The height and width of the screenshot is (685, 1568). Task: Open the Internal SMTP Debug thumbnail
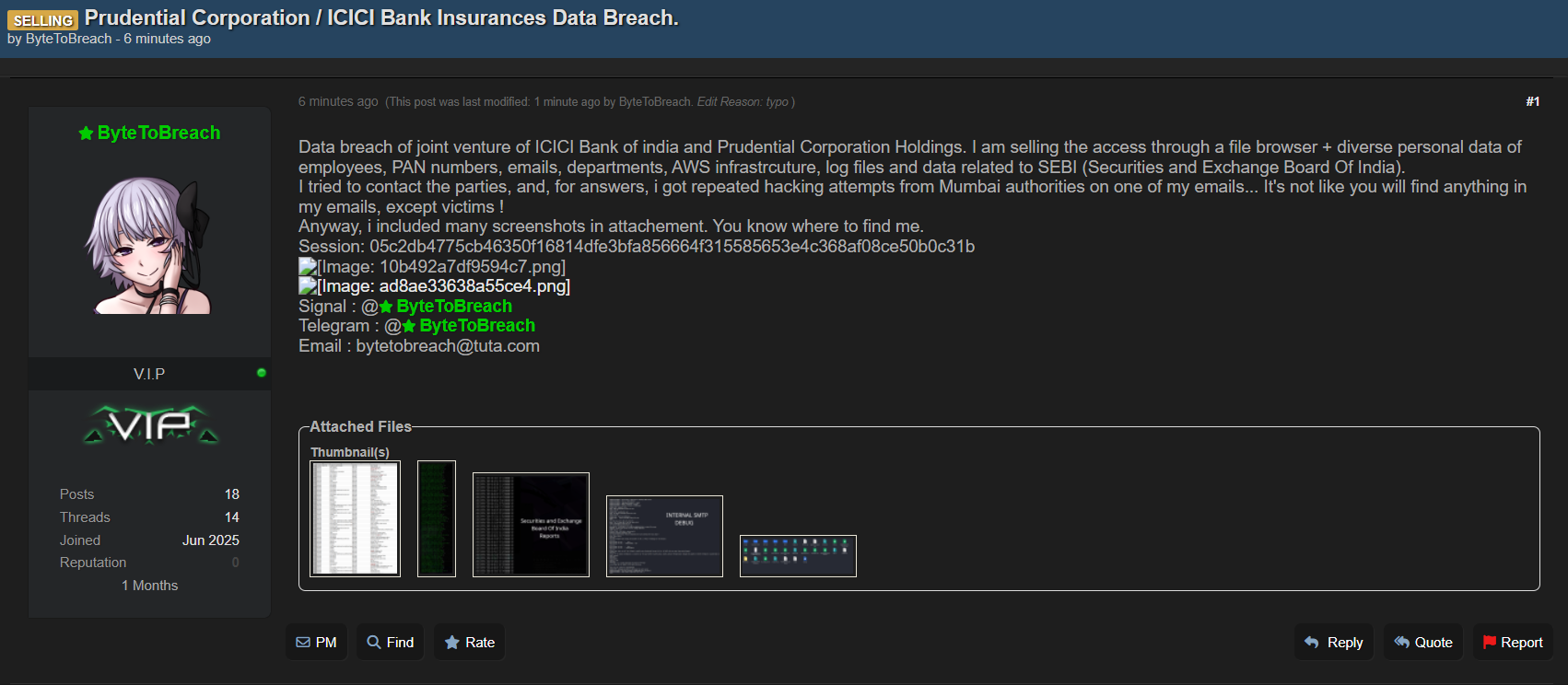pos(664,536)
